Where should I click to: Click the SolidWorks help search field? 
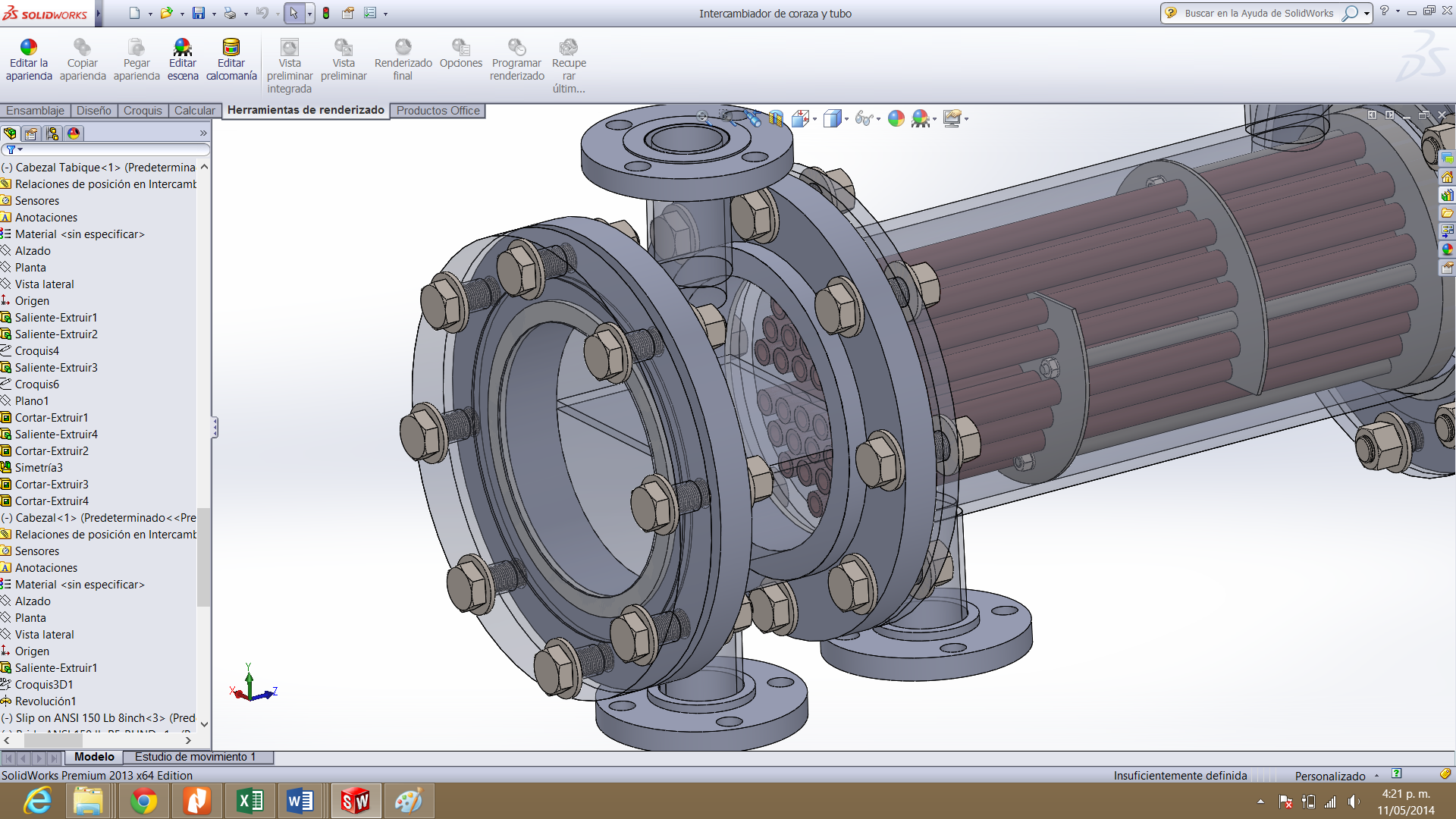pos(1258,13)
